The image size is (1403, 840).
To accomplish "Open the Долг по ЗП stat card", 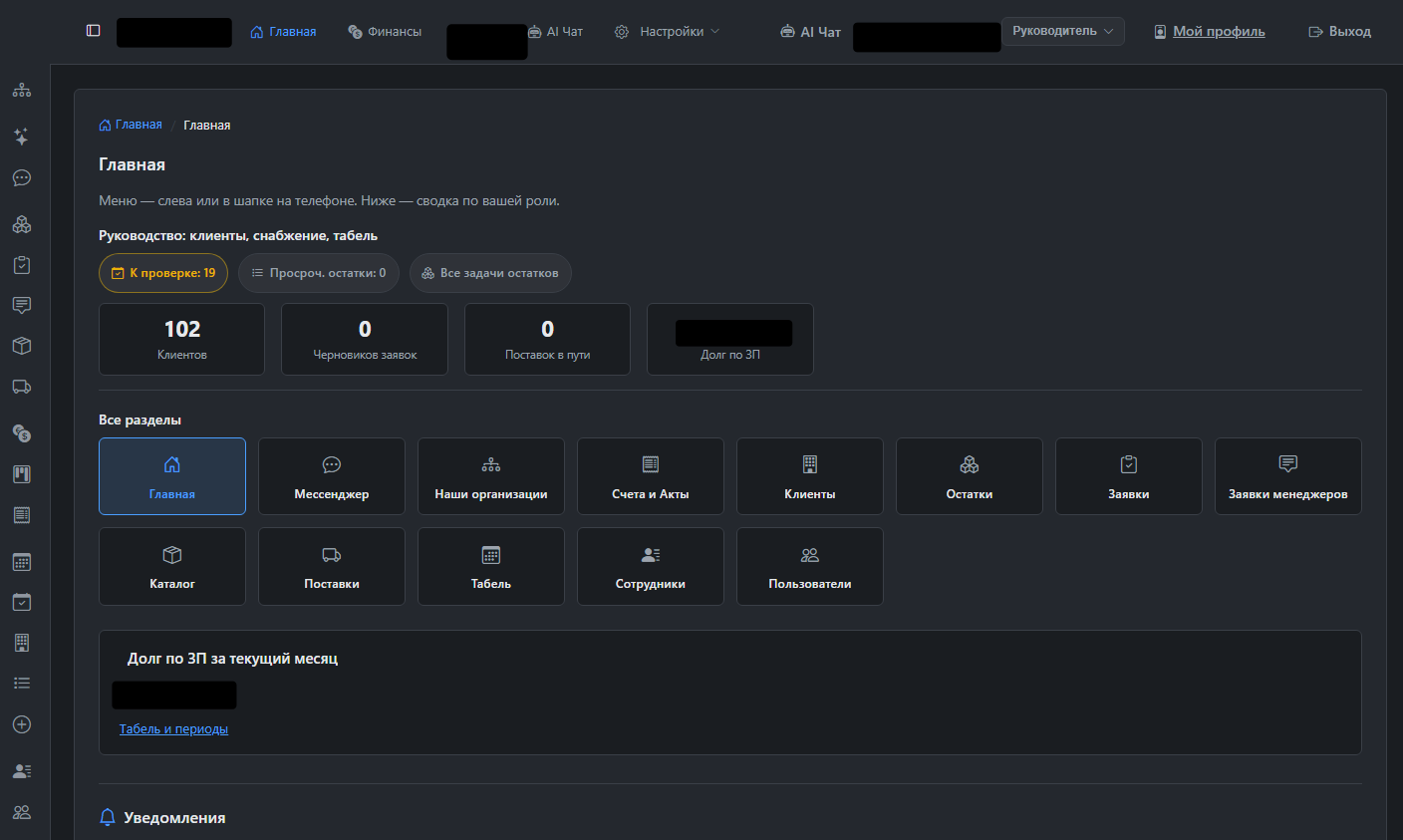I will click(730, 340).
